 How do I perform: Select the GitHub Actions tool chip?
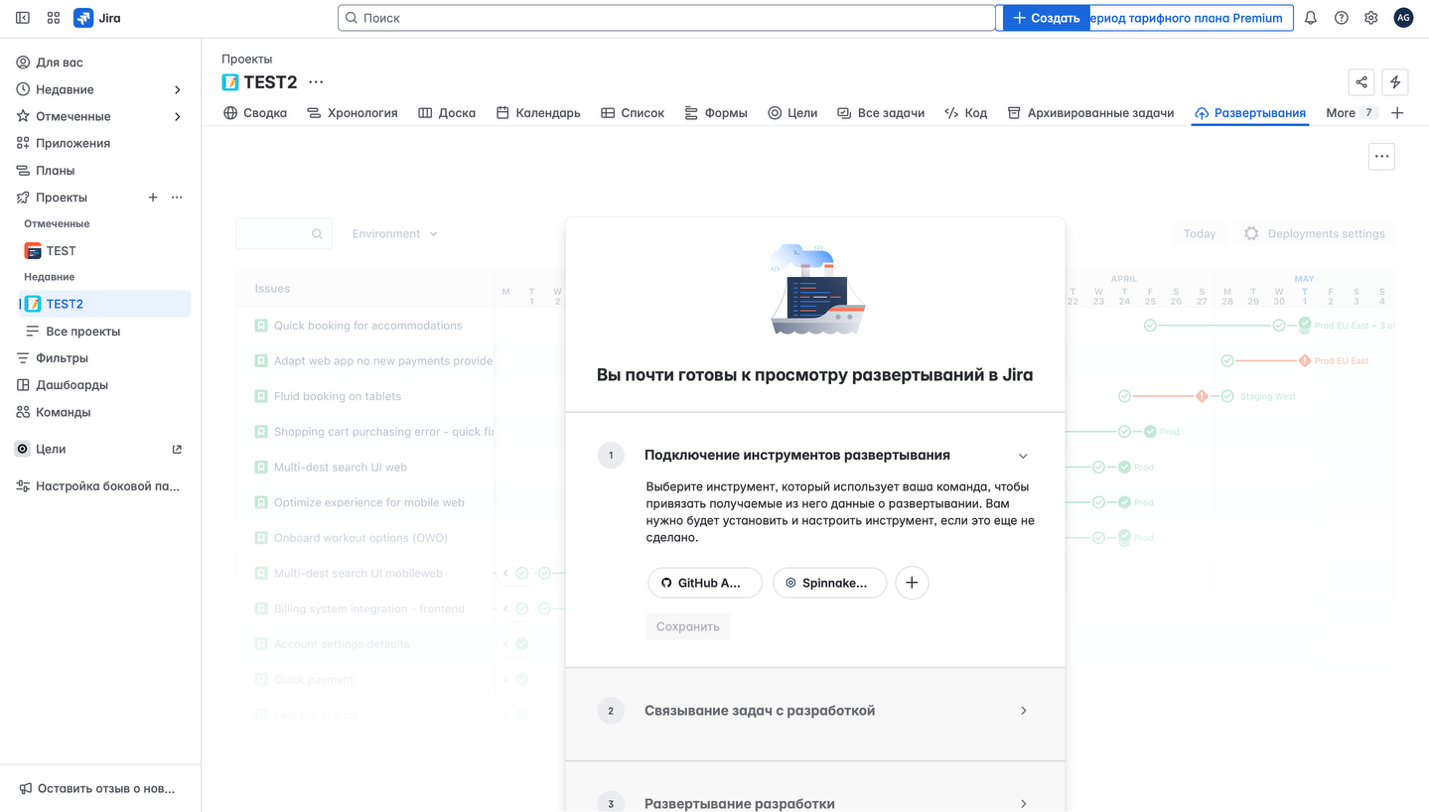[704, 583]
